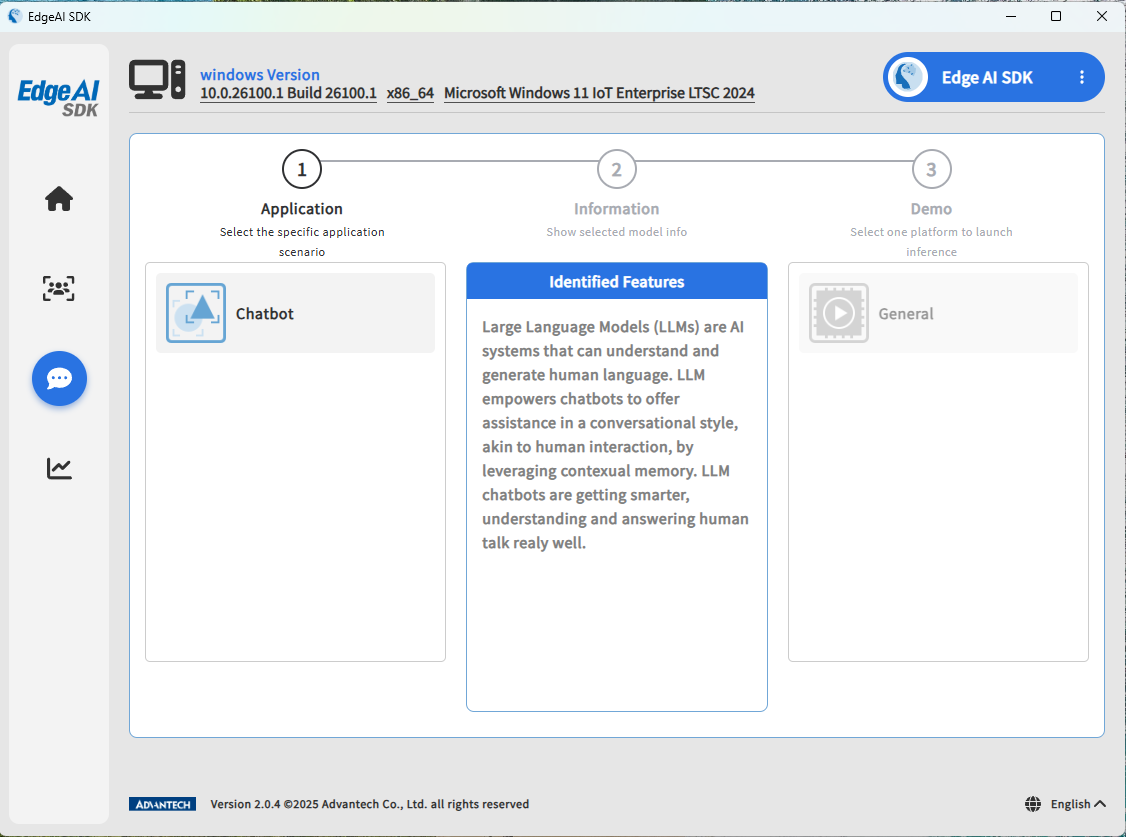
Task: Open the Home page in sidebar
Action: pos(59,199)
